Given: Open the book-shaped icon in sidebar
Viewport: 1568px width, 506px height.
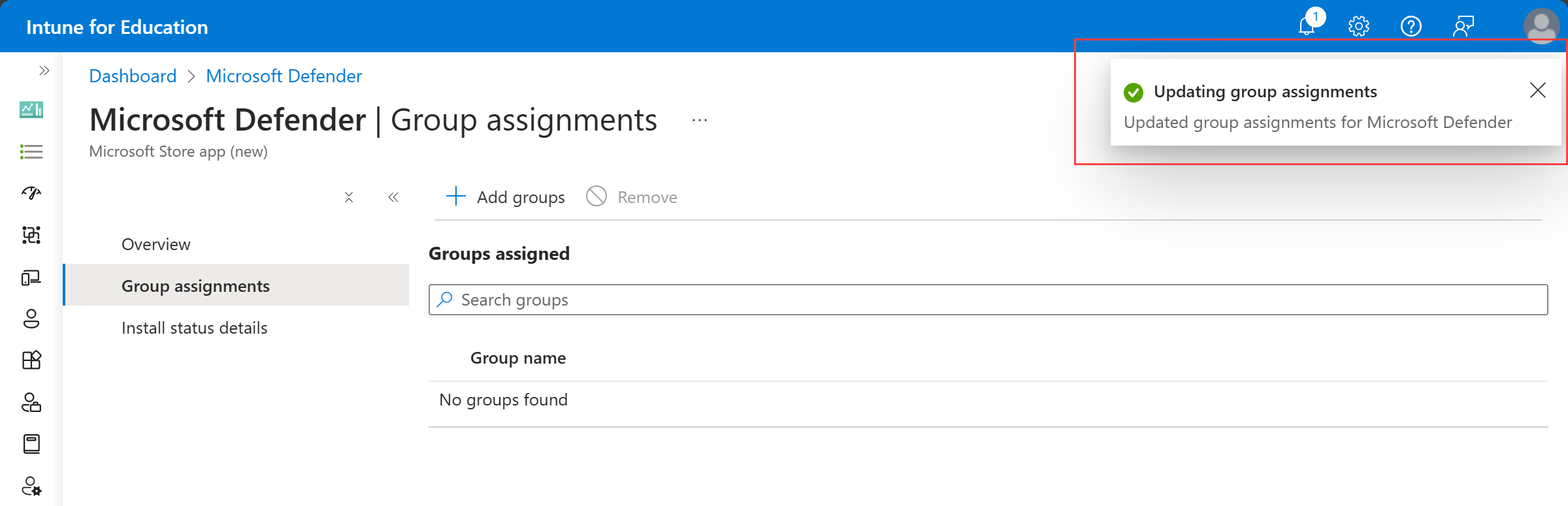Looking at the screenshot, I should [x=31, y=444].
